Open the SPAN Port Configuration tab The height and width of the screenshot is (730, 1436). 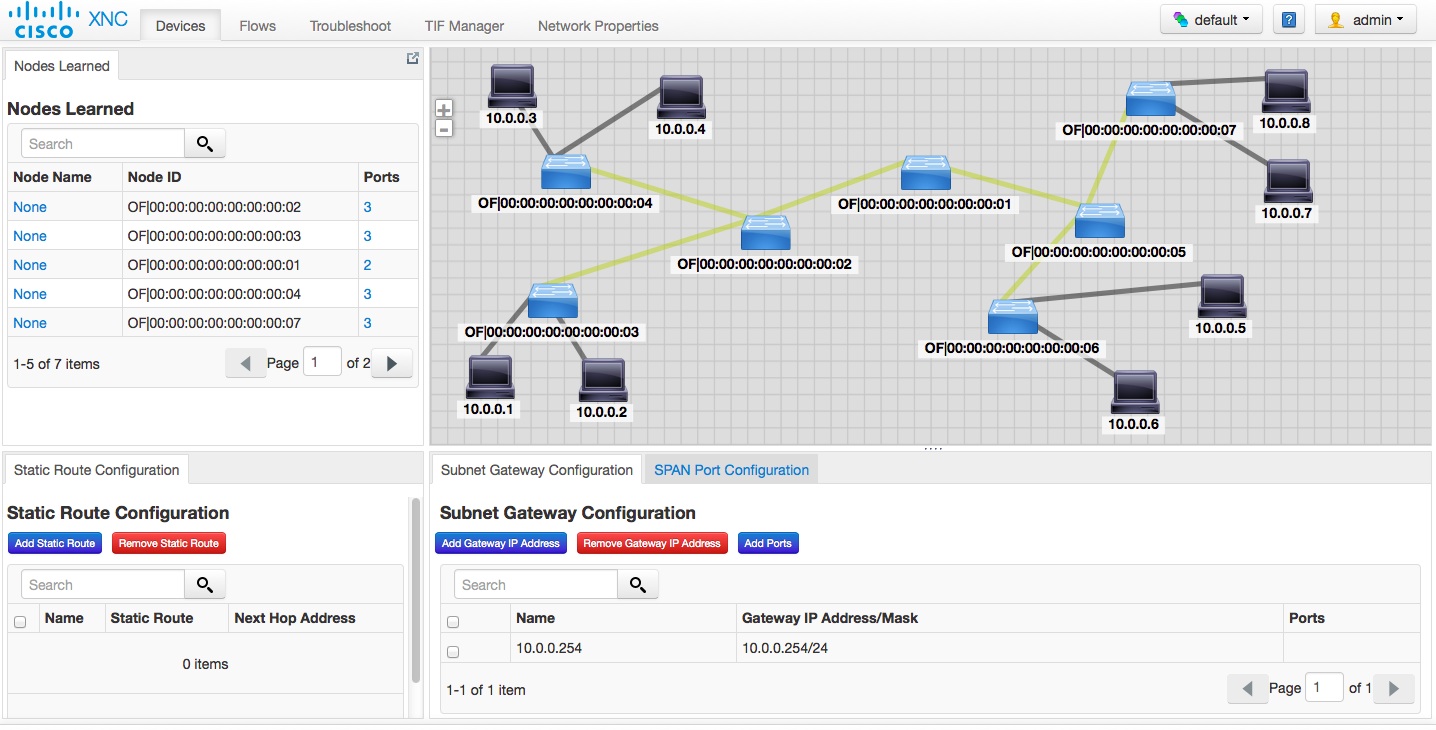tap(731, 470)
